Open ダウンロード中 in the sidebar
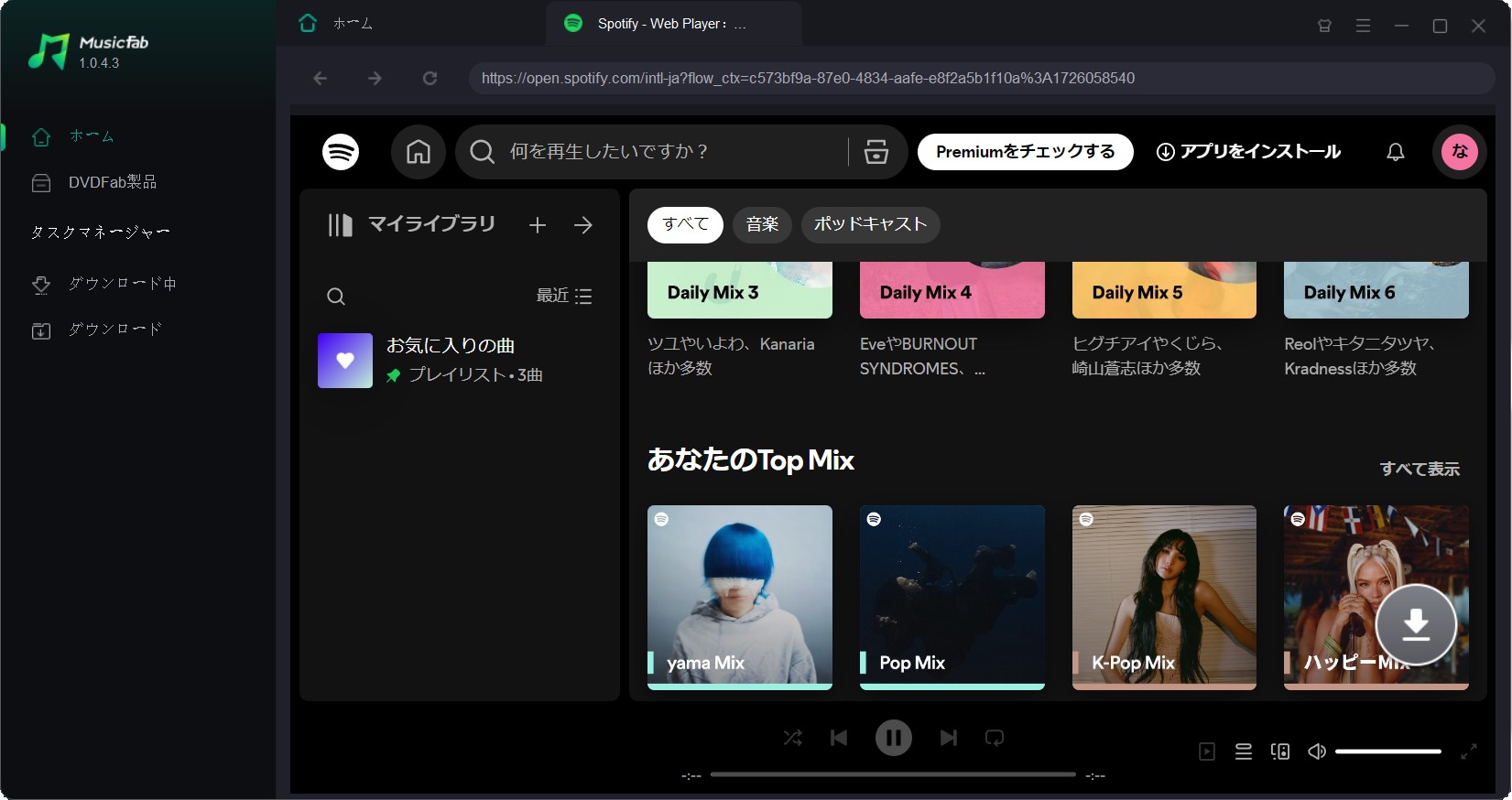1512x800 pixels. pos(103,283)
